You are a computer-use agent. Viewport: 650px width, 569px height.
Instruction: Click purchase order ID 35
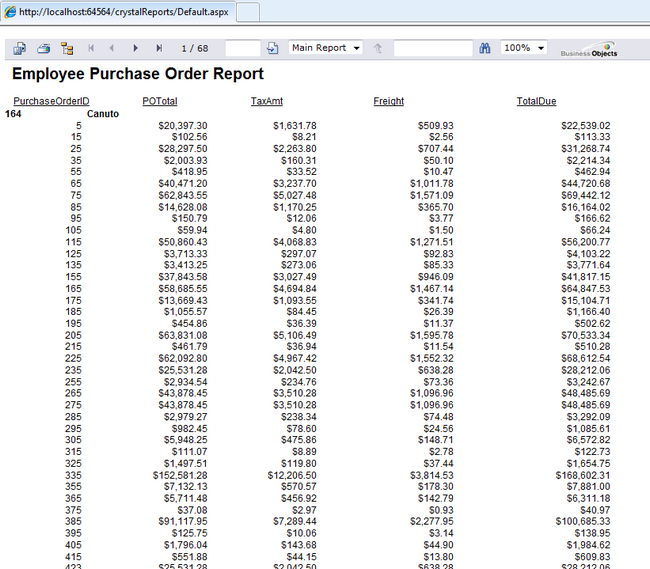(x=76, y=160)
